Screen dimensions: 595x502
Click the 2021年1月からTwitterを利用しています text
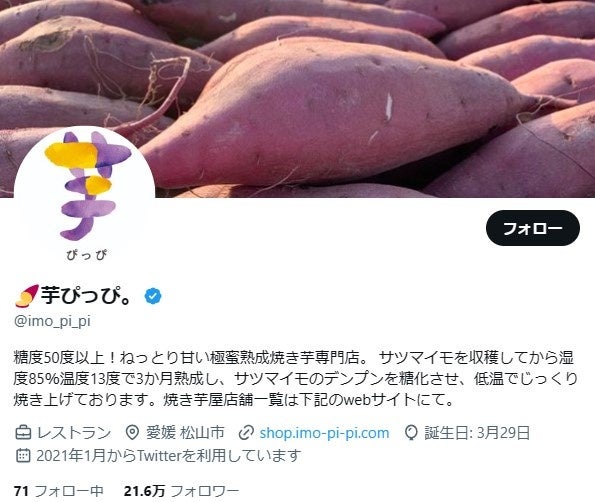168,455
